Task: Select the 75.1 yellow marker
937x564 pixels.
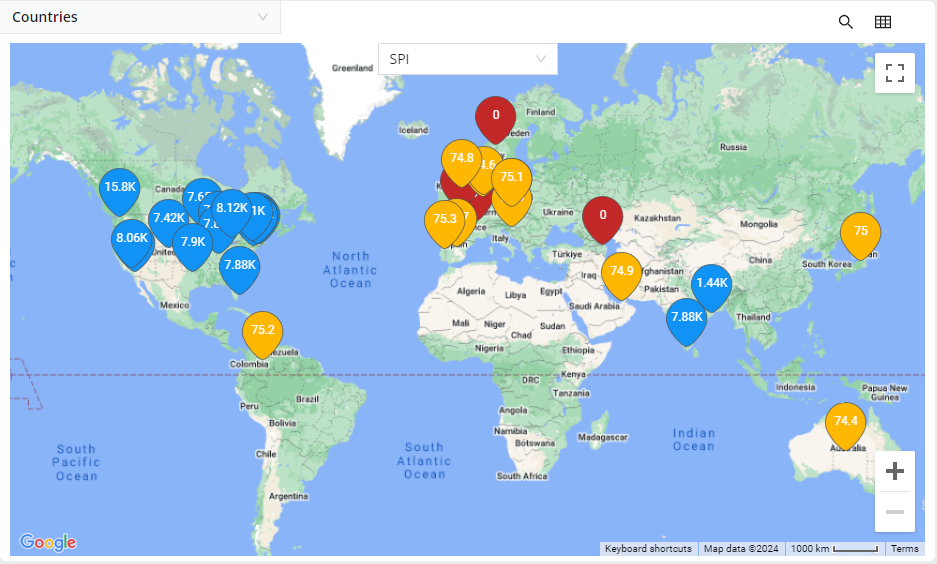Action: [512, 182]
